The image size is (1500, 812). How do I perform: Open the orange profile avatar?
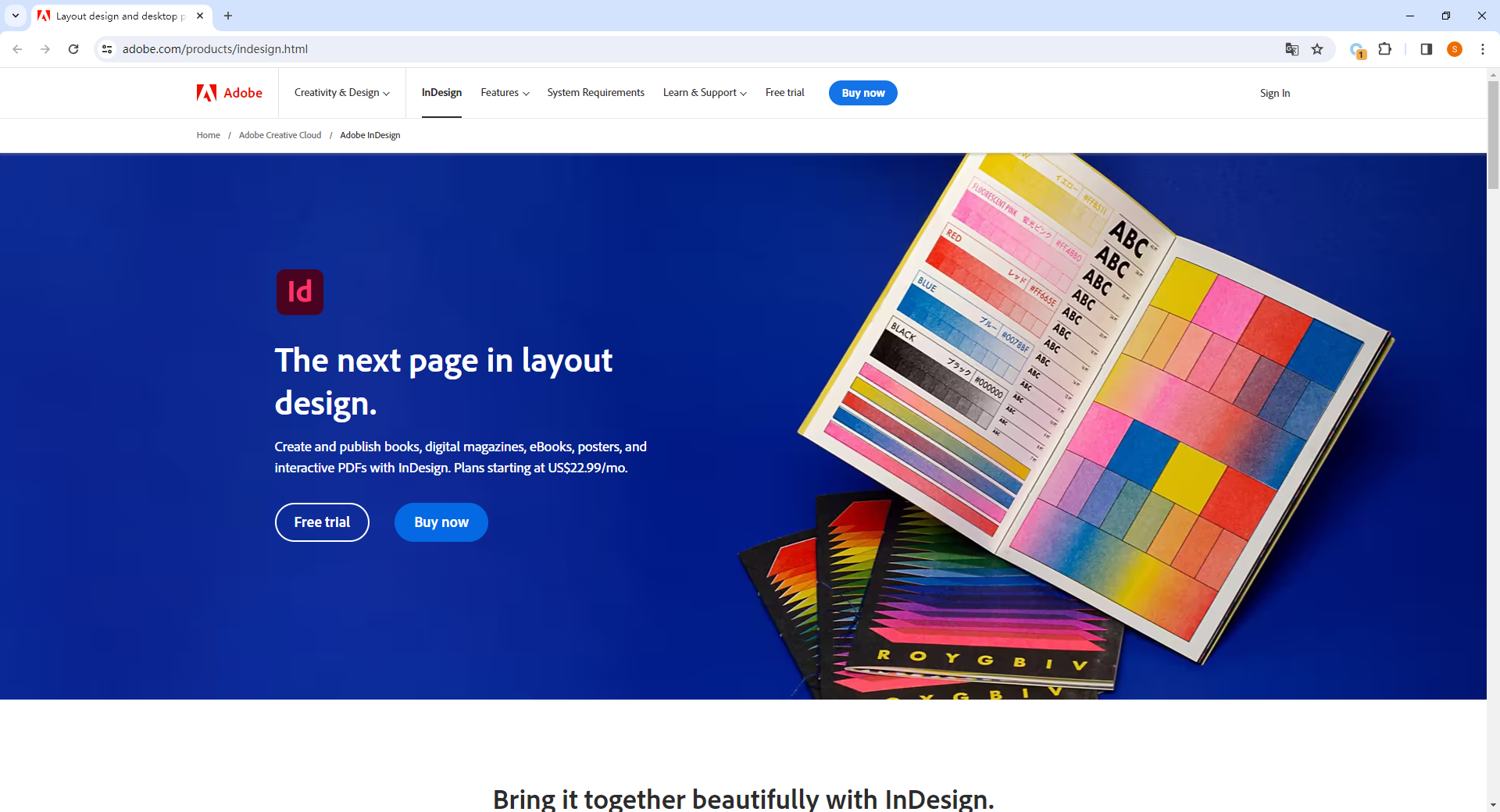coord(1455,49)
